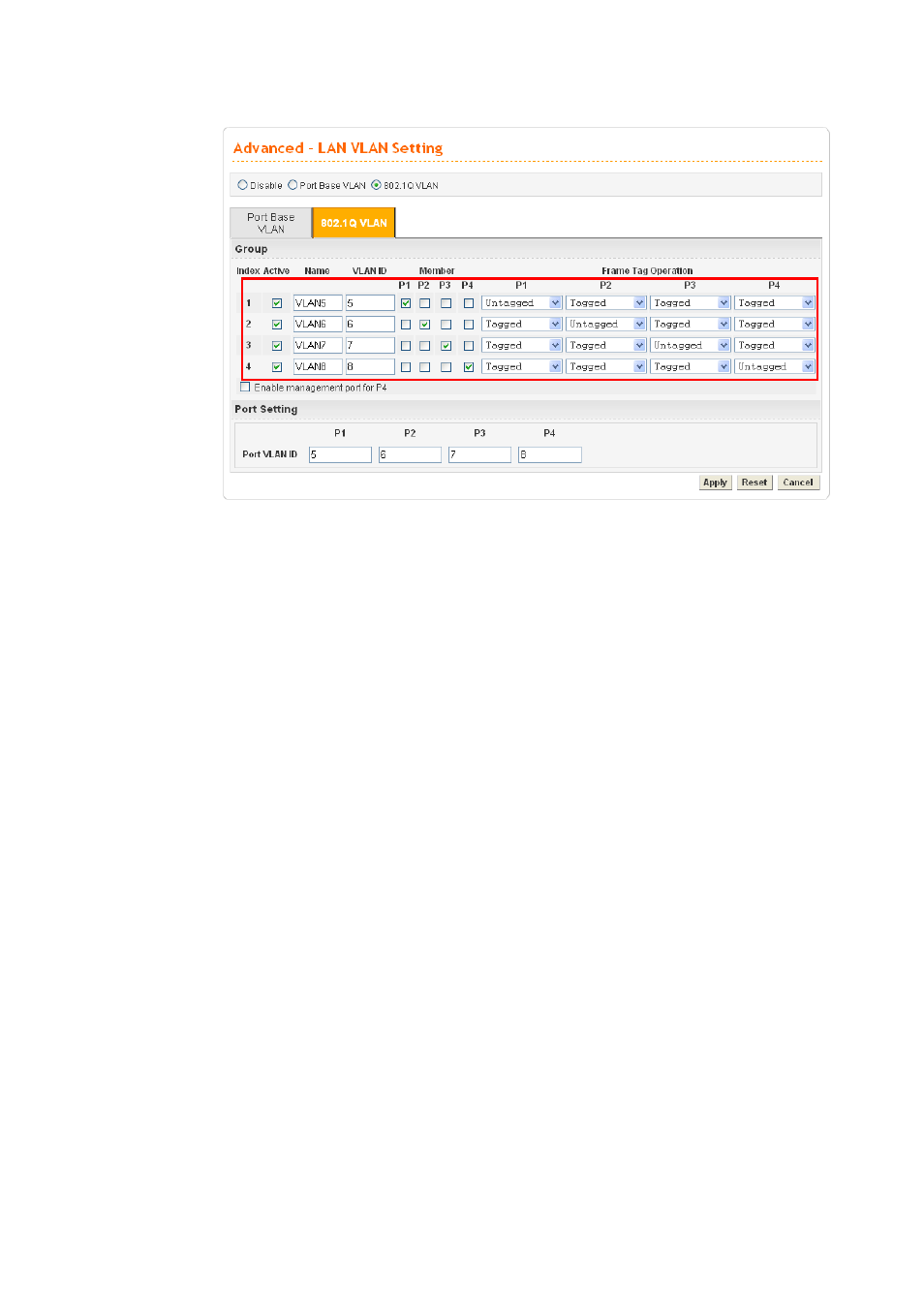
Task: Click the Apply button
Action: [x=715, y=483]
